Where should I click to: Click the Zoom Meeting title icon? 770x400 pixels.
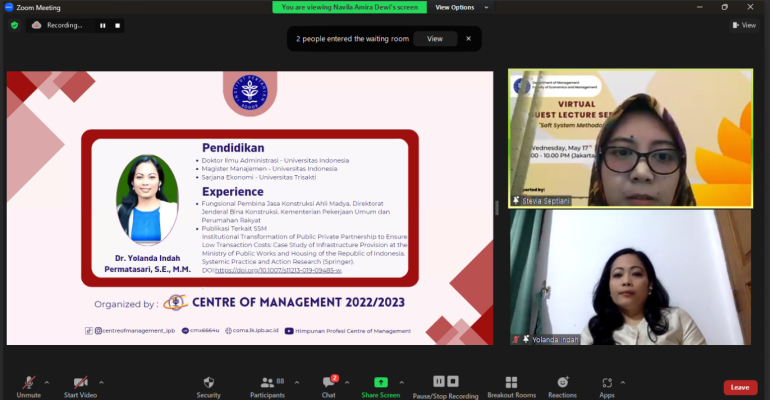tap(8, 7)
